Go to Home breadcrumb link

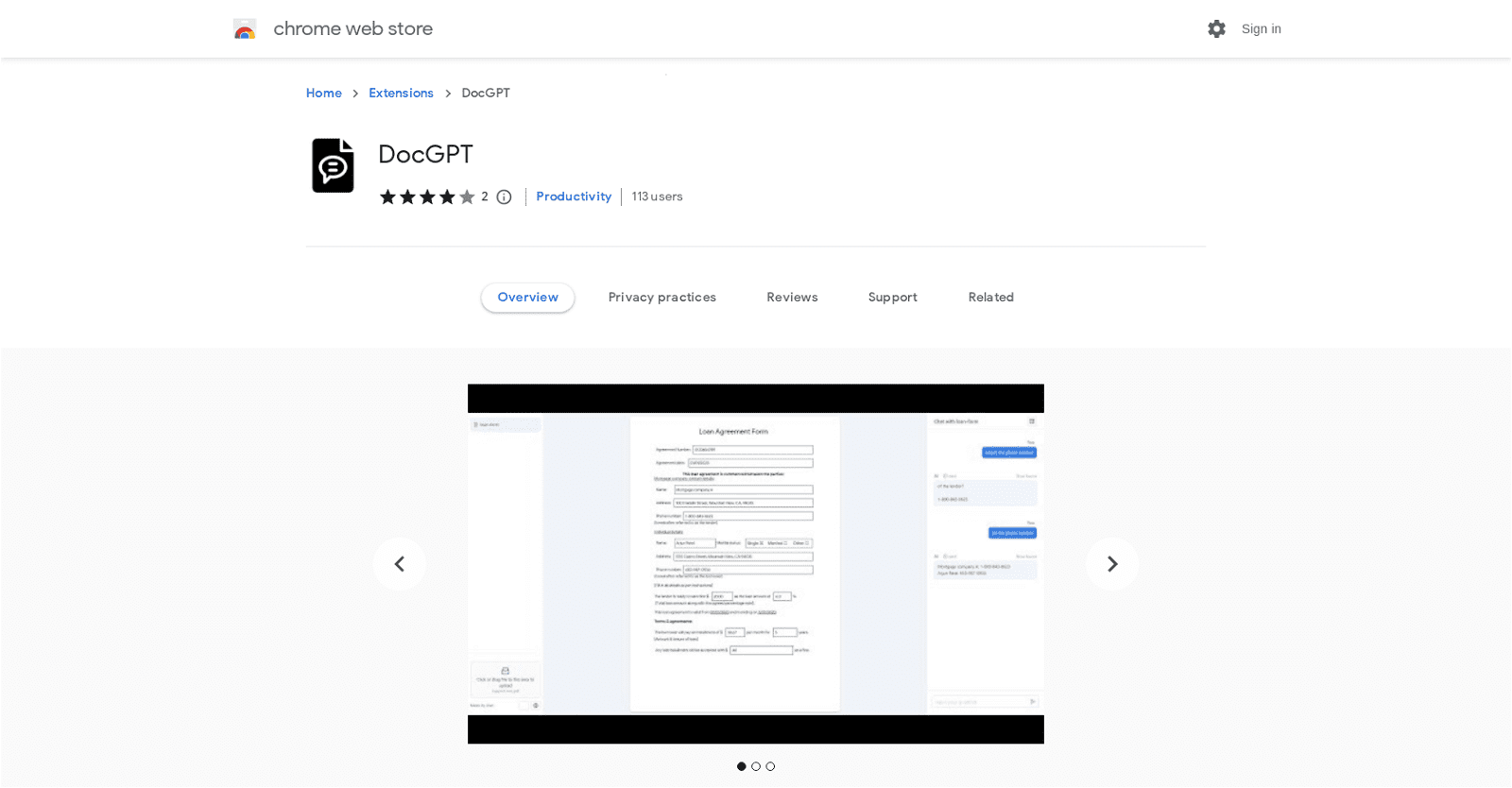coord(324,93)
